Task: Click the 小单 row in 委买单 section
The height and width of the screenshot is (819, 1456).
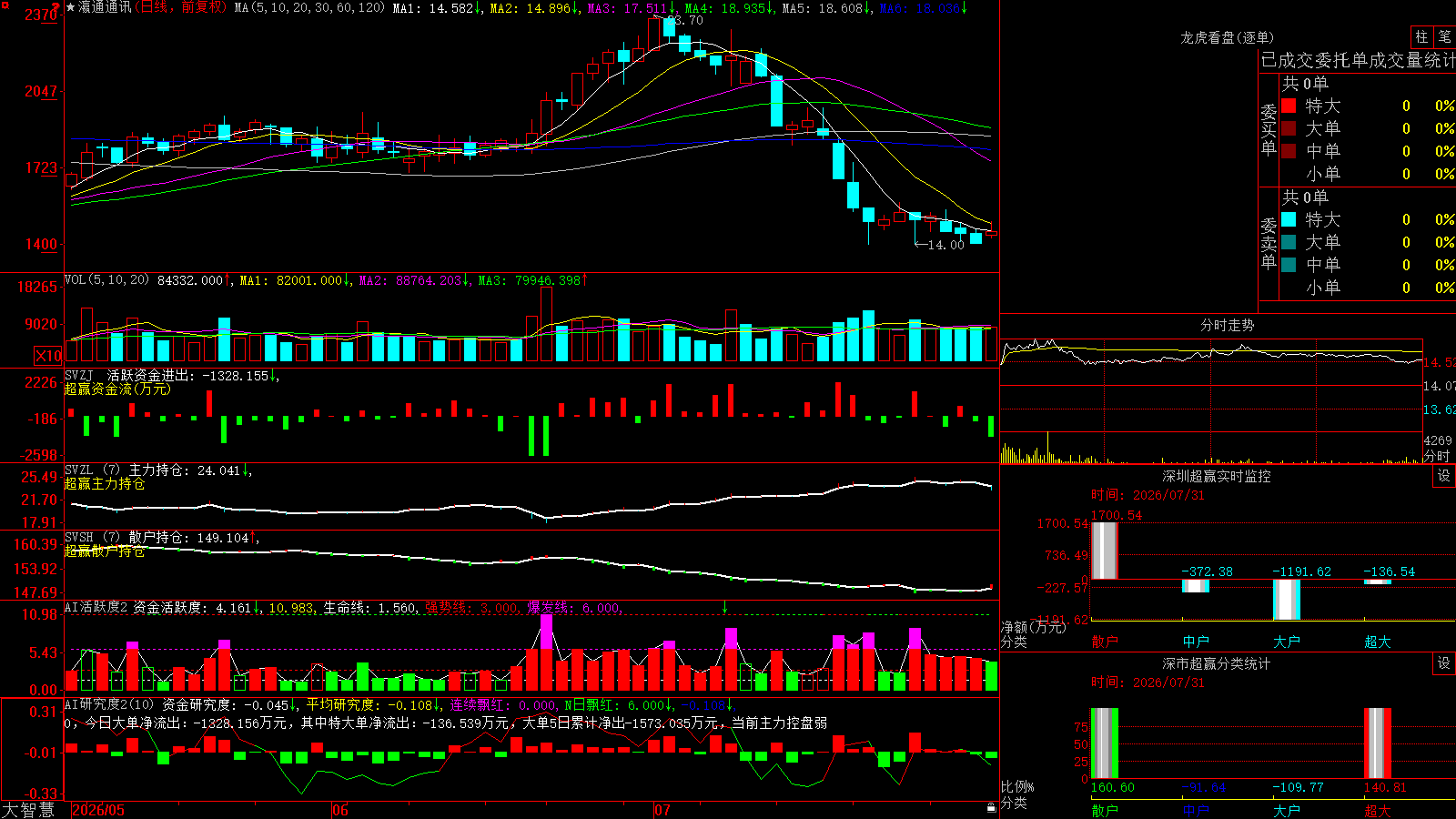Action: 1368,174
